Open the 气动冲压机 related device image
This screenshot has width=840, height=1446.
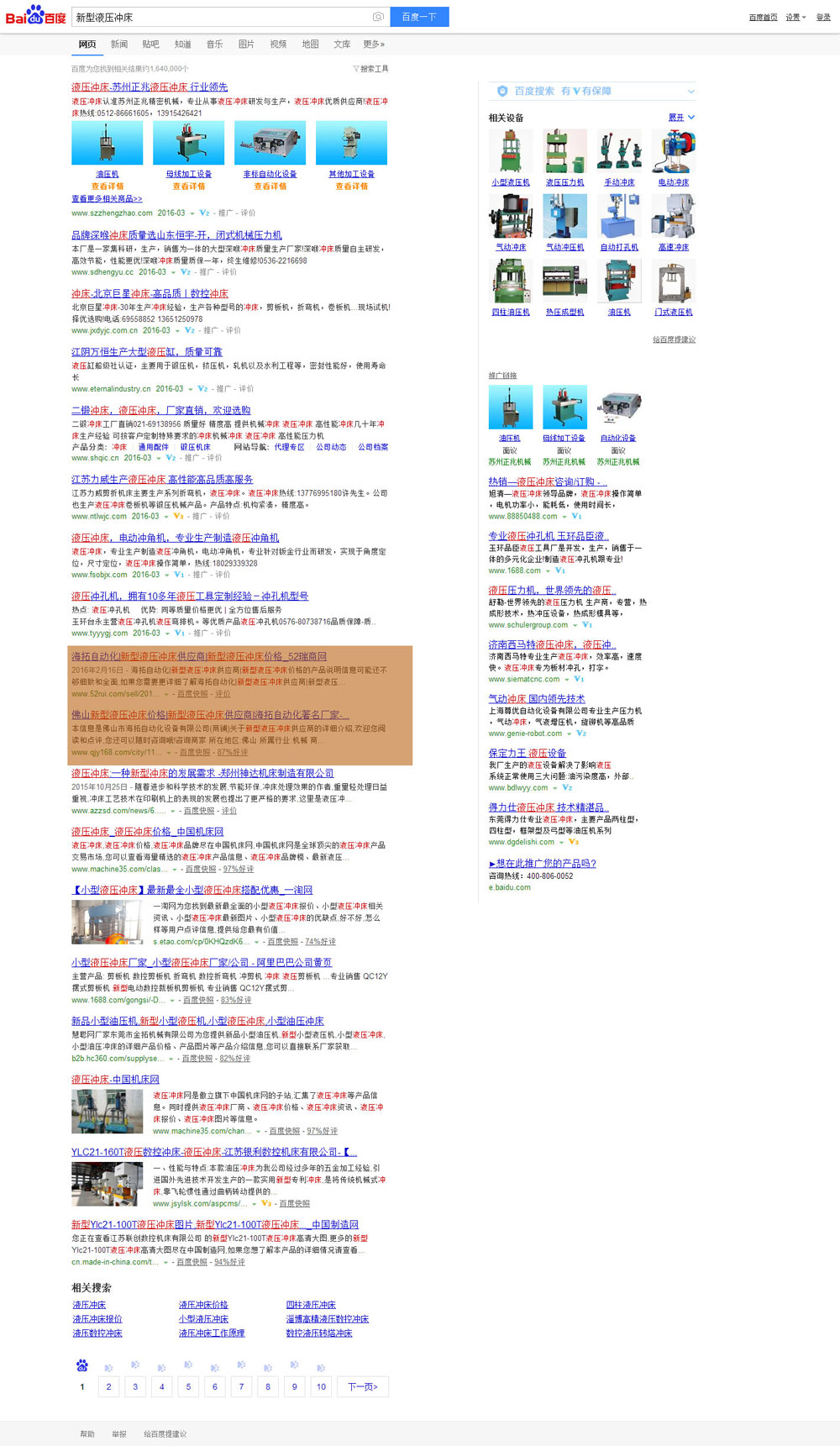pyautogui.click(x=565, y=216)
